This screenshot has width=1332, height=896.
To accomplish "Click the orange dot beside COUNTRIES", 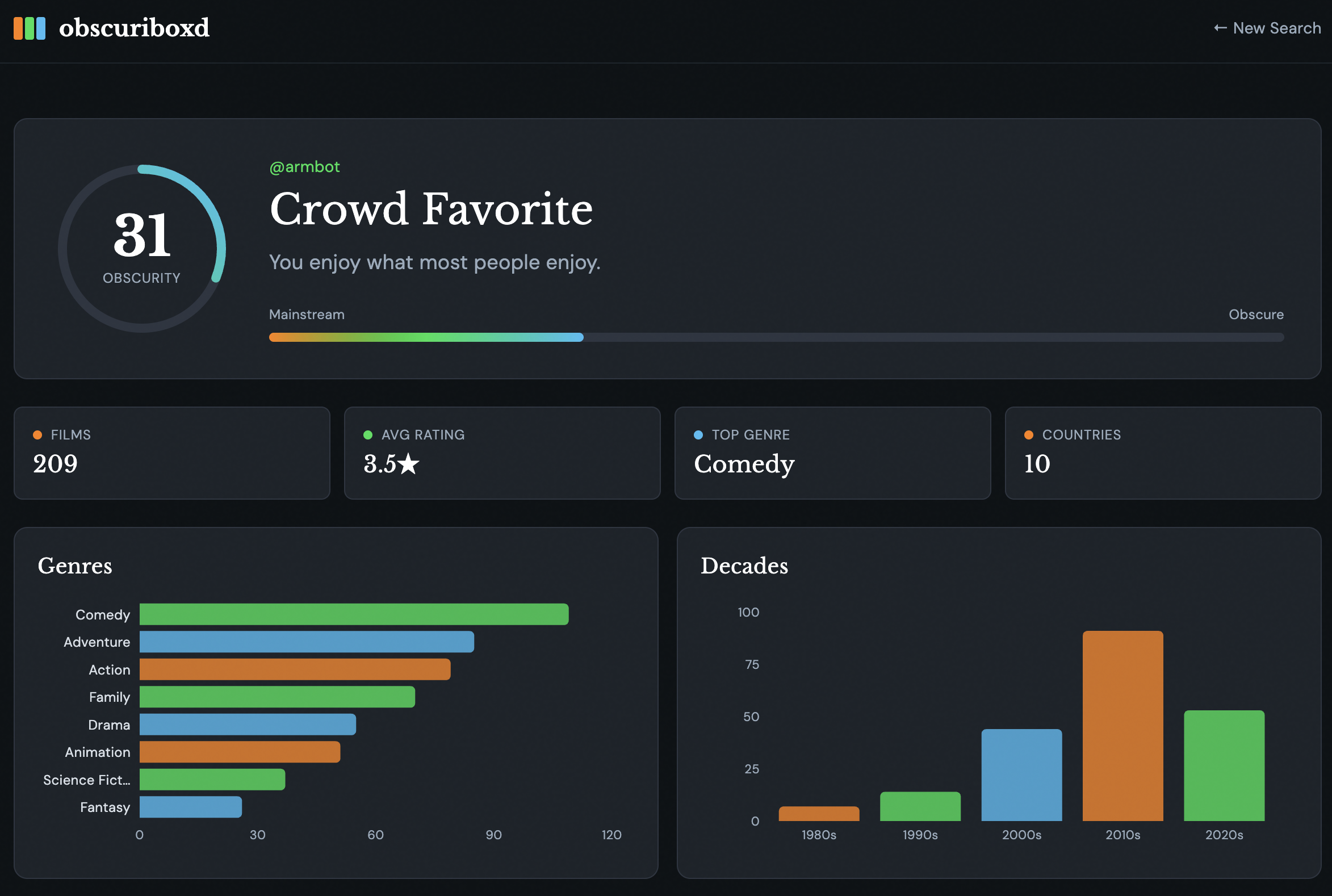I will (1029, 435).
